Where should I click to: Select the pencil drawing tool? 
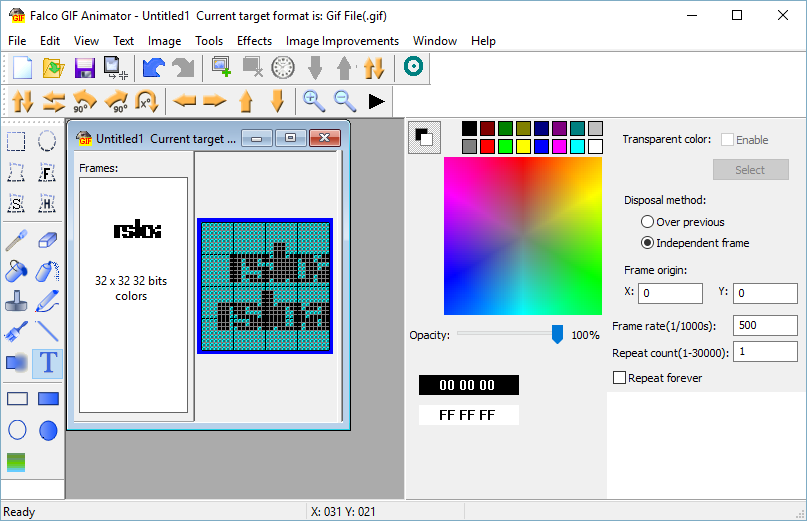click(x=47, y=301)
